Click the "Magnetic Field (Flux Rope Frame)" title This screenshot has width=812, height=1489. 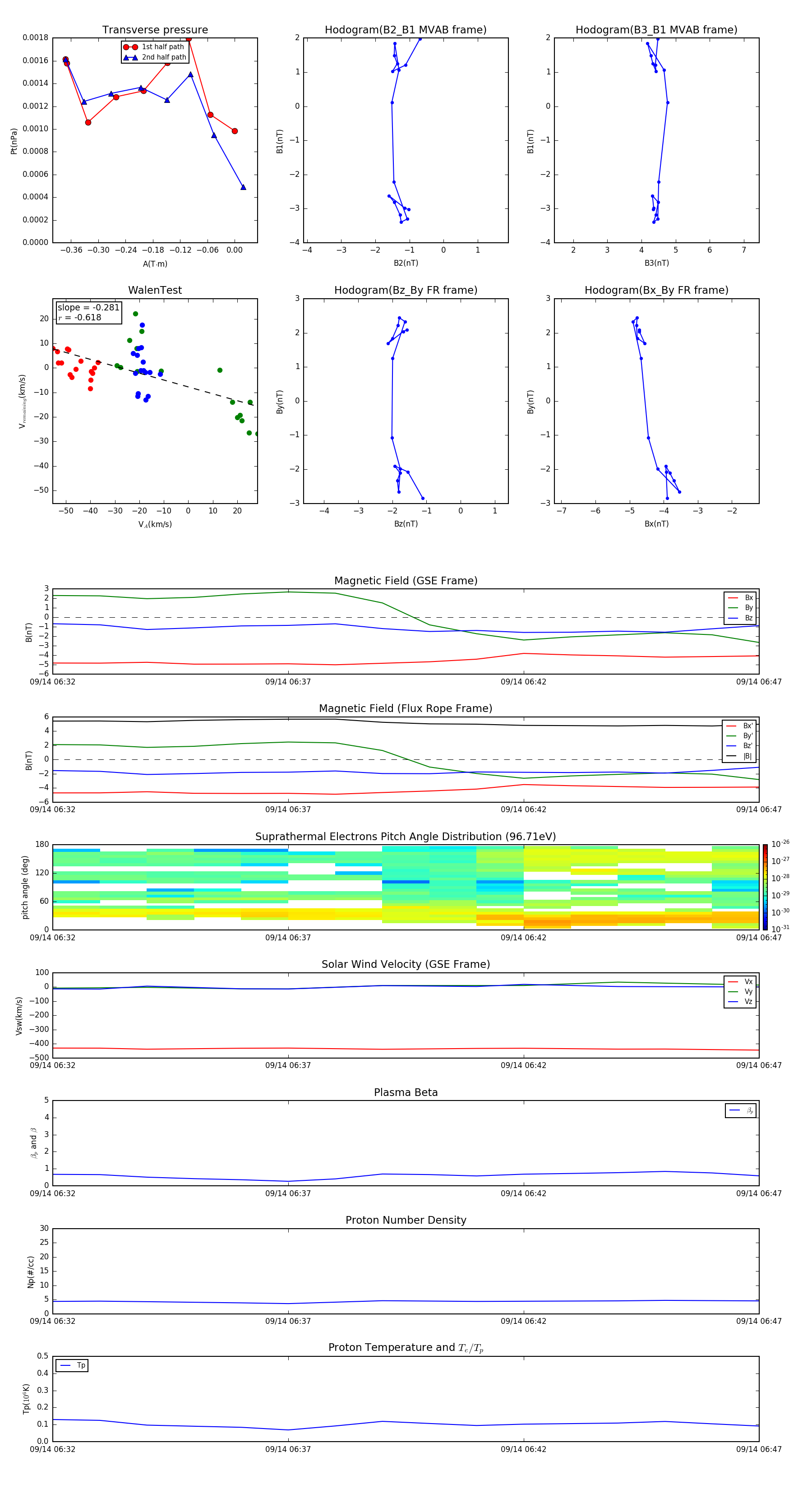tap(406, 709)
